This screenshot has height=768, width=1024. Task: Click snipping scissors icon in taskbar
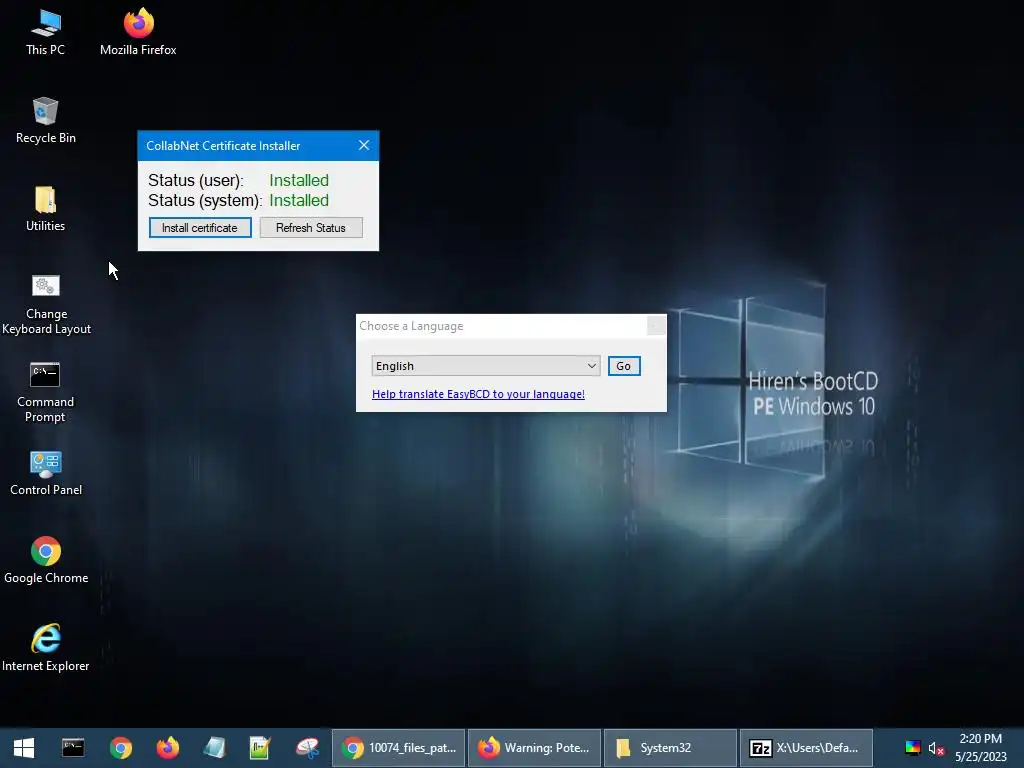click(308, 748)
